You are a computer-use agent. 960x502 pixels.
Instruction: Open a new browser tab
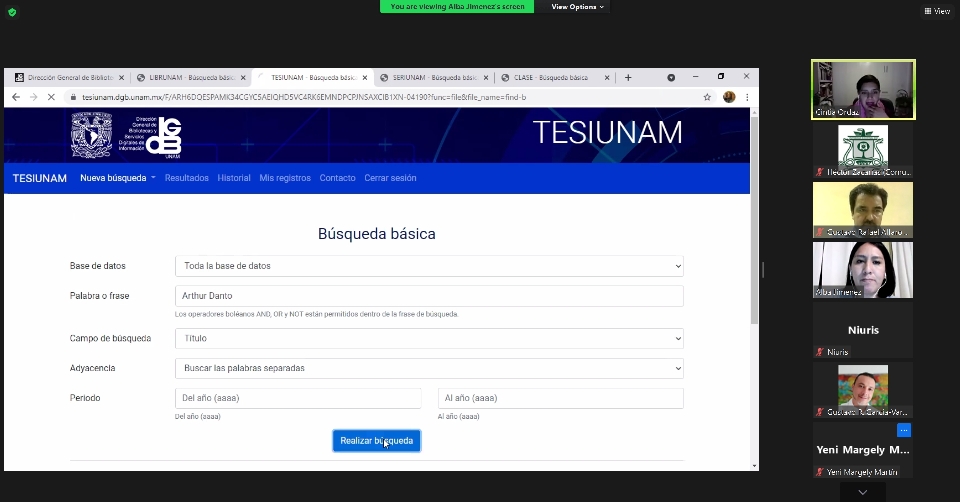(628, 77)
